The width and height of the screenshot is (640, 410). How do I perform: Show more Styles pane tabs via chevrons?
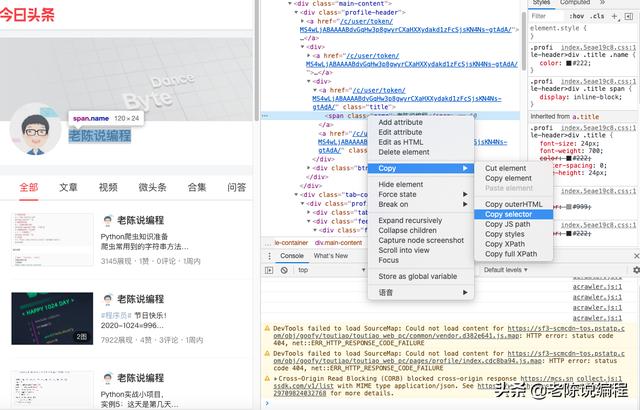[x=602, y=2]
